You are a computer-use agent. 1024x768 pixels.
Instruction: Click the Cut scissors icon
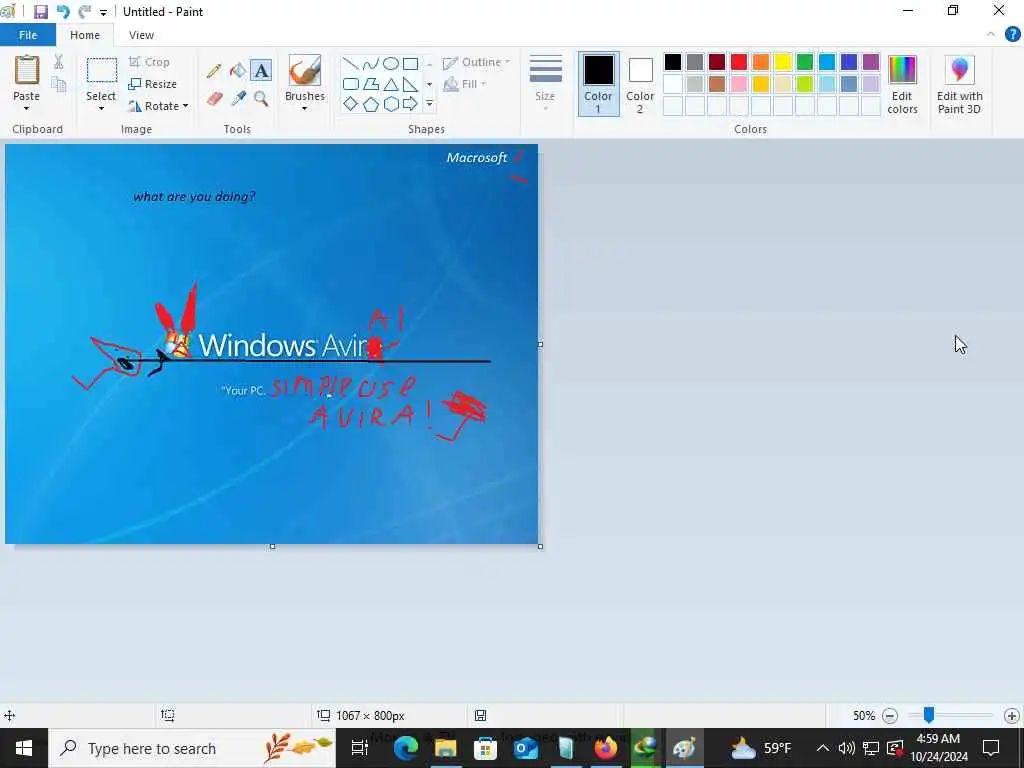(58, 61)
